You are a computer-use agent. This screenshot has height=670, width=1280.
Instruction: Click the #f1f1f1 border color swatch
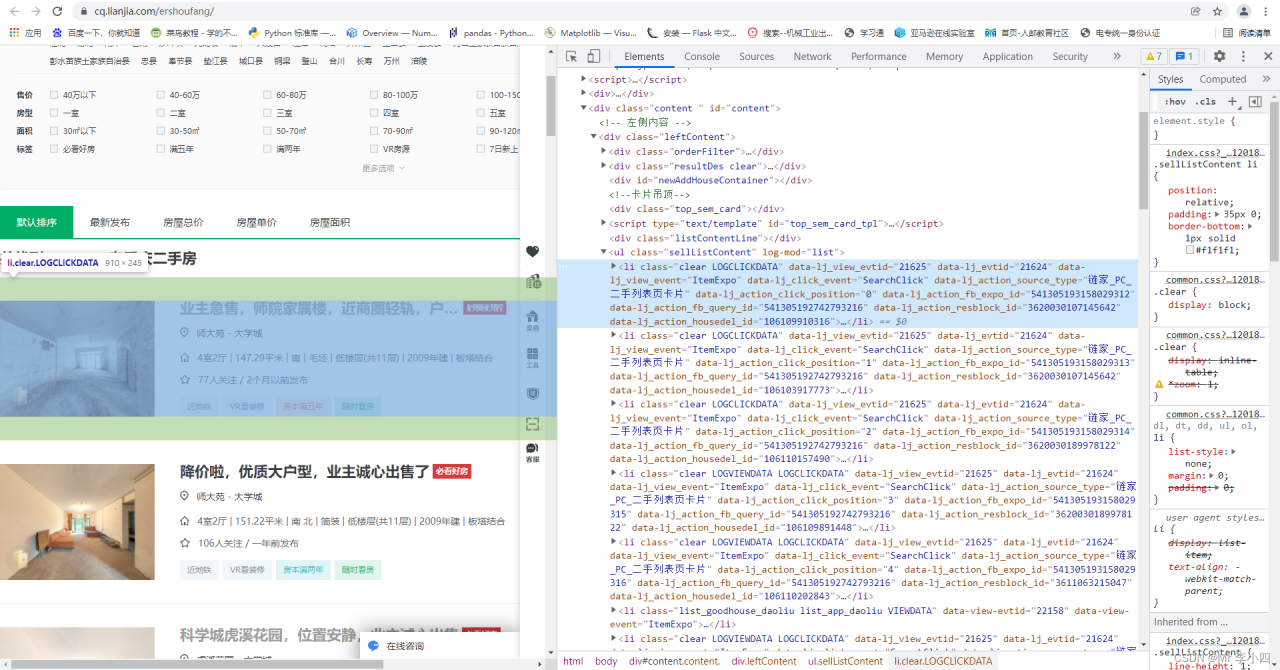point(1189,250)
